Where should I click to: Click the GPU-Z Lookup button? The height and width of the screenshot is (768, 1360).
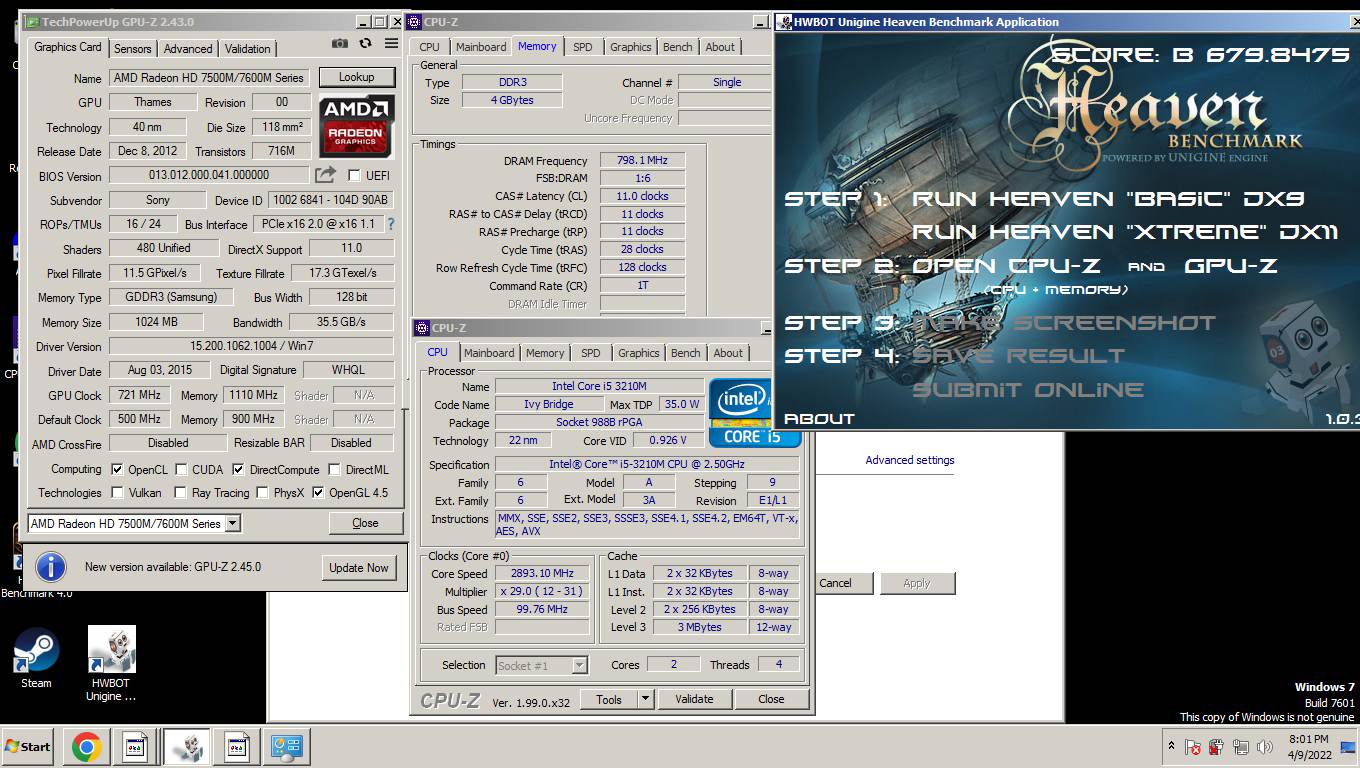click(x=356, y=77)
